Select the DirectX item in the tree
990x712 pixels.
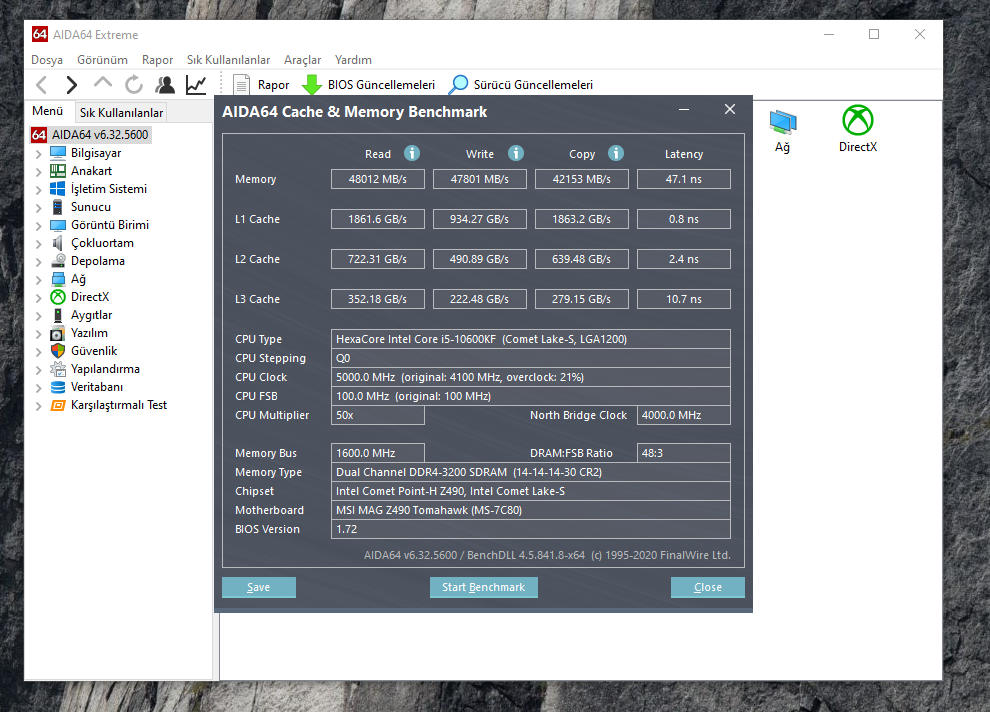pyautogui.click(x=90, y=297)
